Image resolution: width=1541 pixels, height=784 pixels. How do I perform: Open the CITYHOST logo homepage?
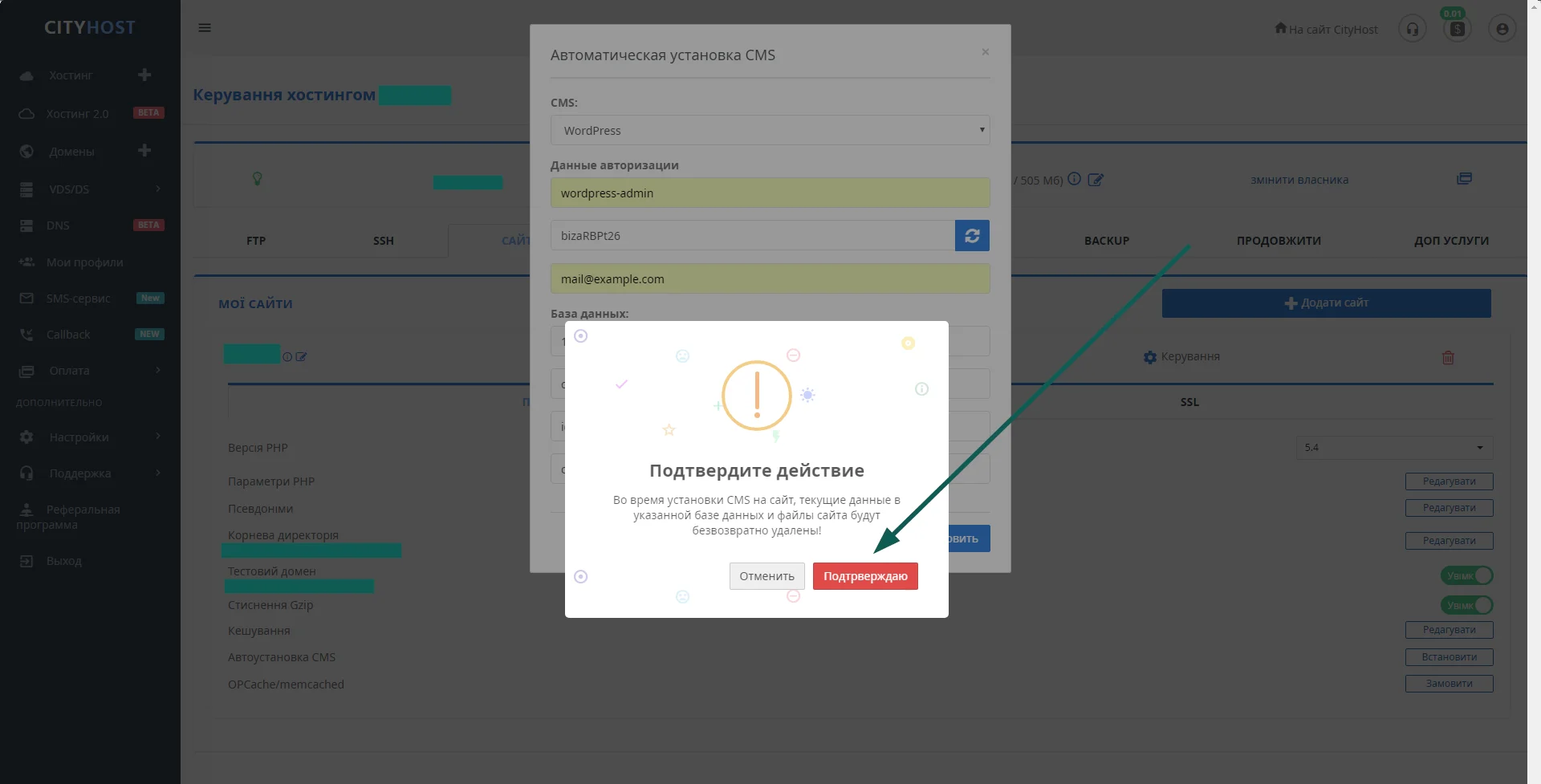point(90,27)
